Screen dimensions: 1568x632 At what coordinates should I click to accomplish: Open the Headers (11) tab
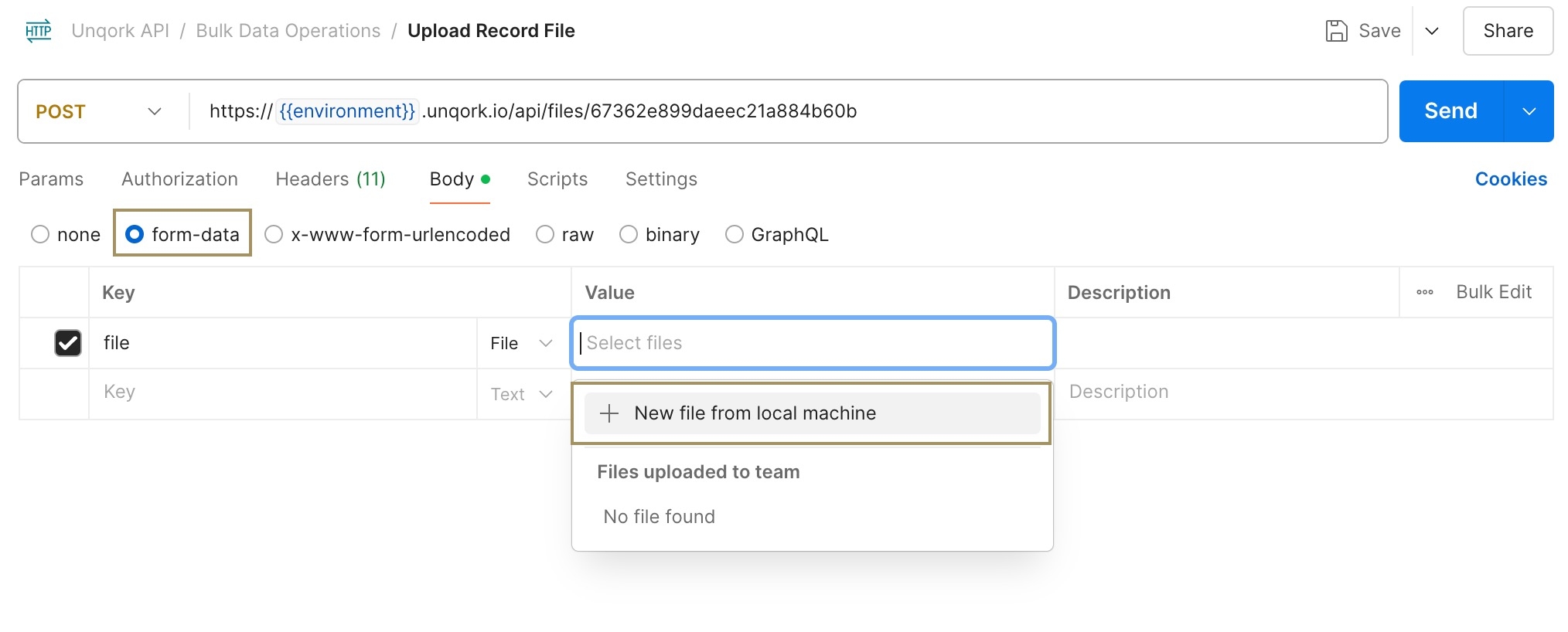point(330,179)
